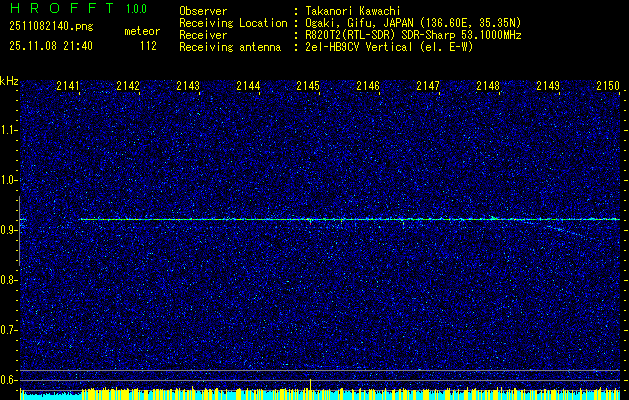Click the 2142 time marker
This screenshot has width=629, height=400.
(128, 86)
